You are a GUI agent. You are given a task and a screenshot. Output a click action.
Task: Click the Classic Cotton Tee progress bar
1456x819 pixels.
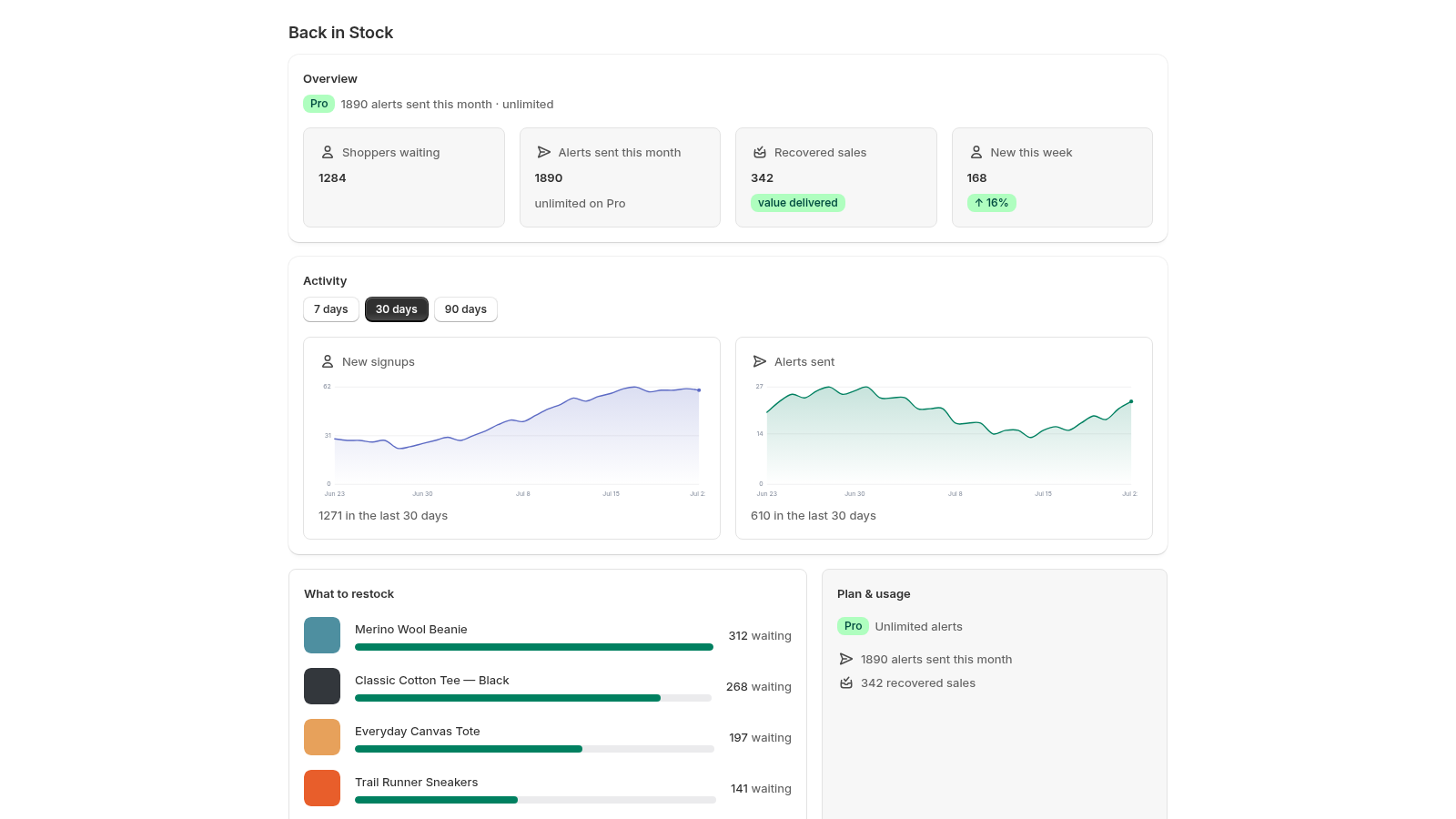point(533,698)
